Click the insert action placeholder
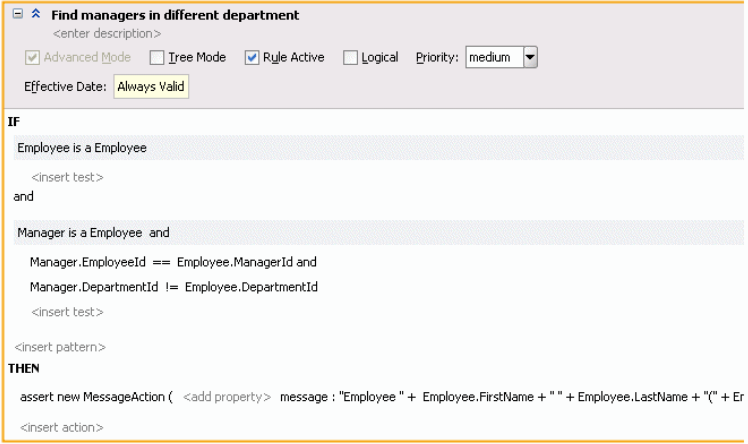The width and height of the screenshot is (748, 444). coord(62,428)
